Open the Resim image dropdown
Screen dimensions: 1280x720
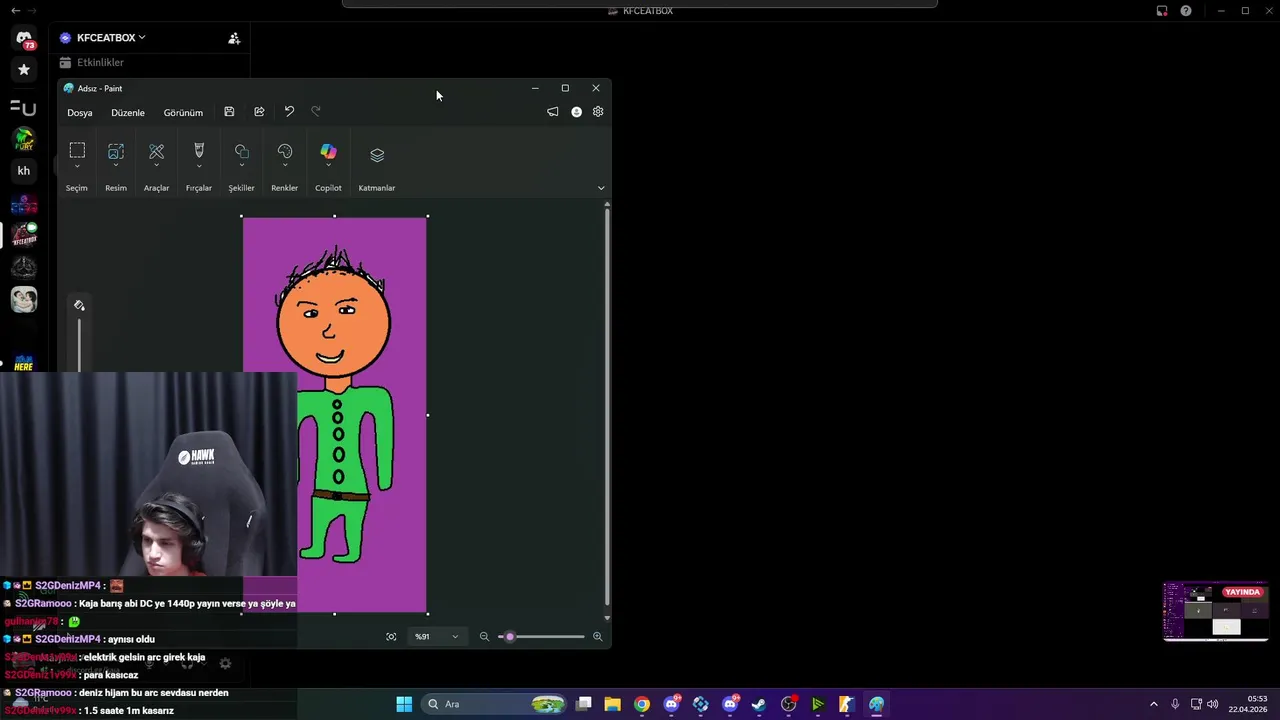[x=116, y=167]
